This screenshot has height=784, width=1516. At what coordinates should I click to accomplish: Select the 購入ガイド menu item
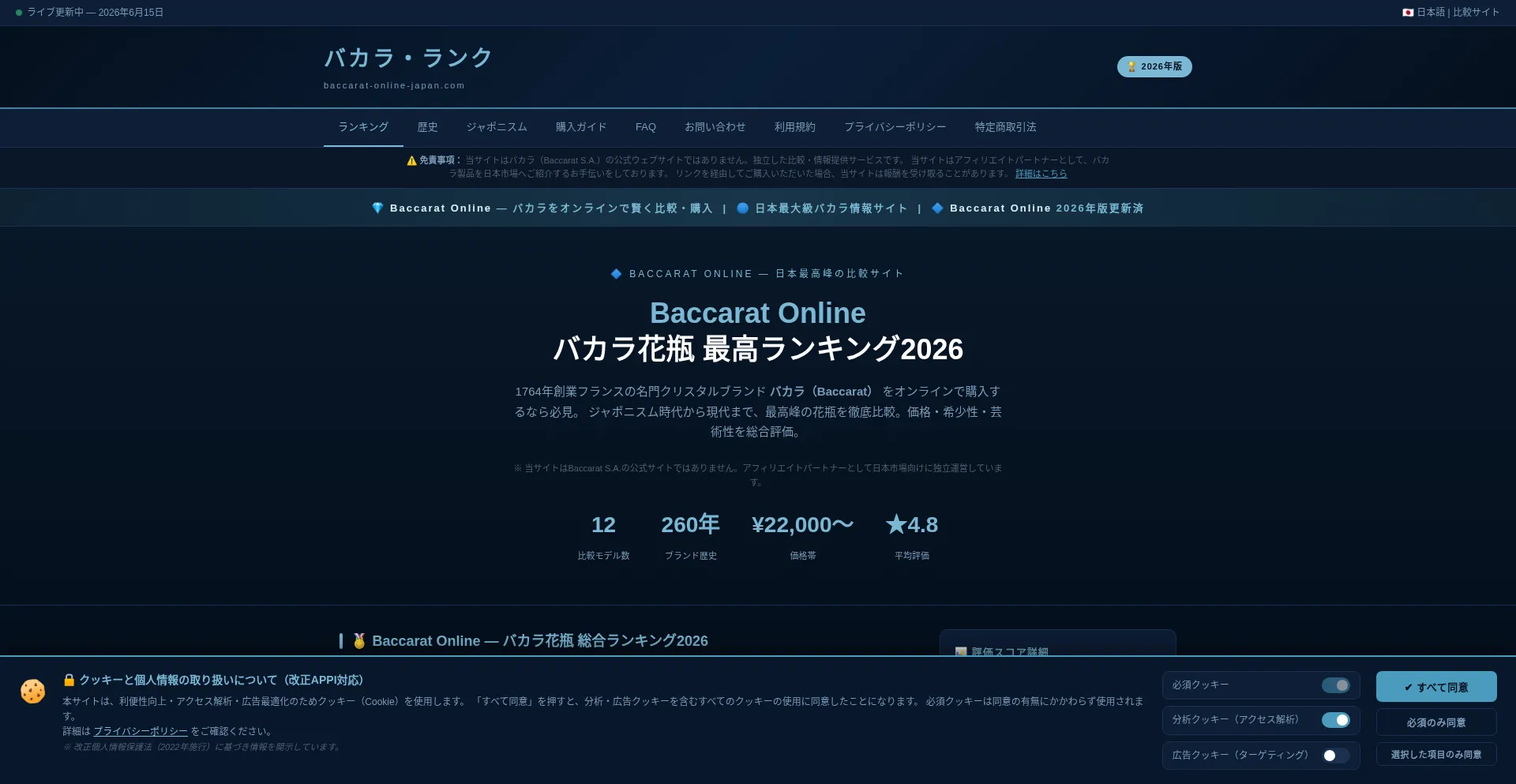click(x=581, y=127)
